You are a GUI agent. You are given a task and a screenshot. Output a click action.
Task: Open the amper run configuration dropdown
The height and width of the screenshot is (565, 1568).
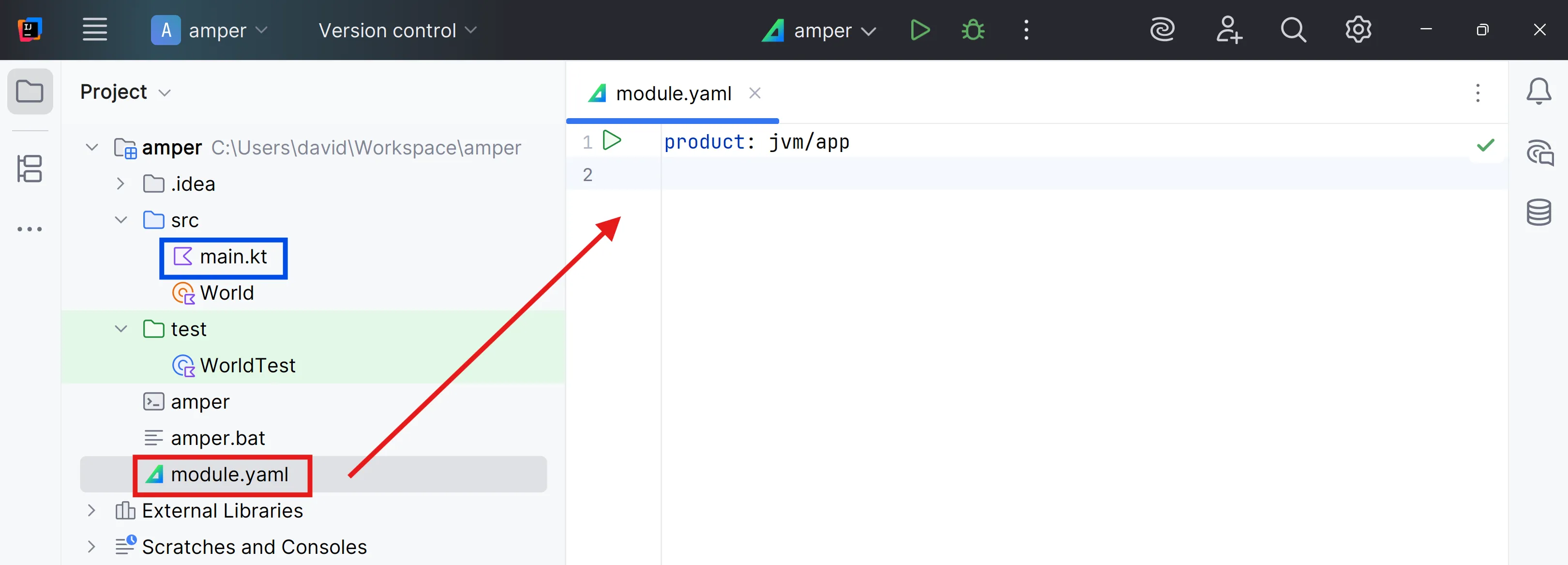click(819, 30)
